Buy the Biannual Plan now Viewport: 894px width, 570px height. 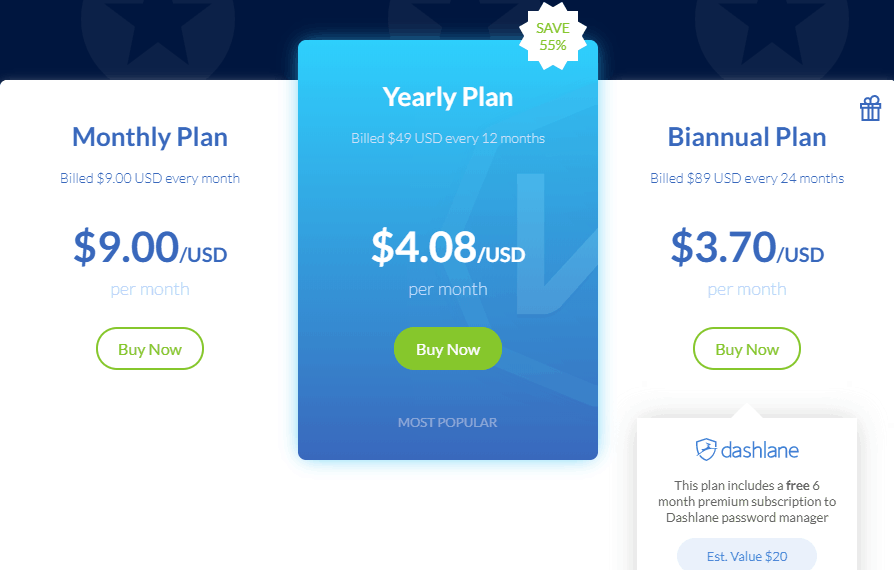747,348
